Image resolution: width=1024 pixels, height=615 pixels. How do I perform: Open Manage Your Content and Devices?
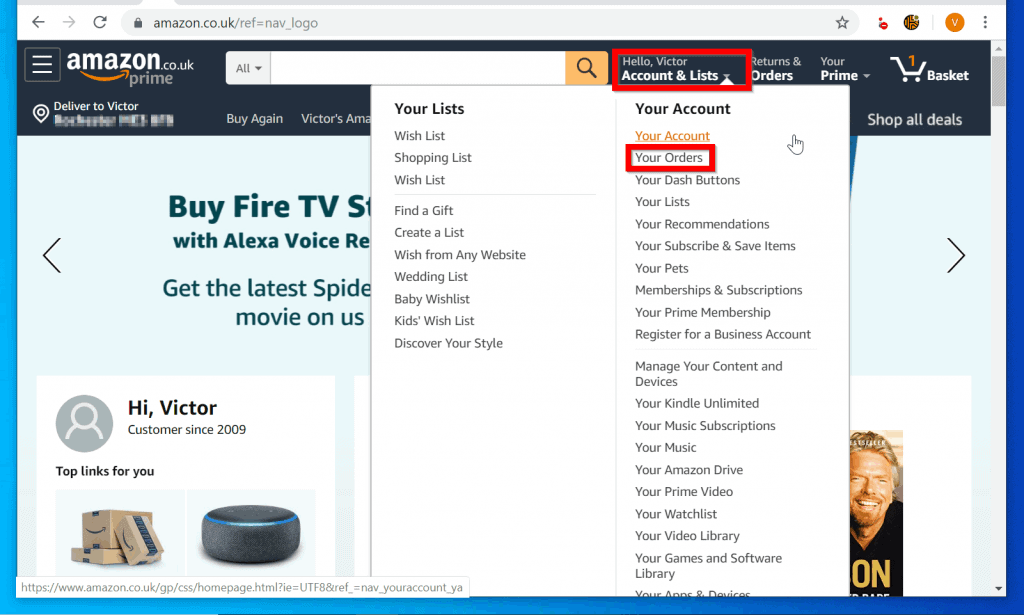click(x=709, y=373)
